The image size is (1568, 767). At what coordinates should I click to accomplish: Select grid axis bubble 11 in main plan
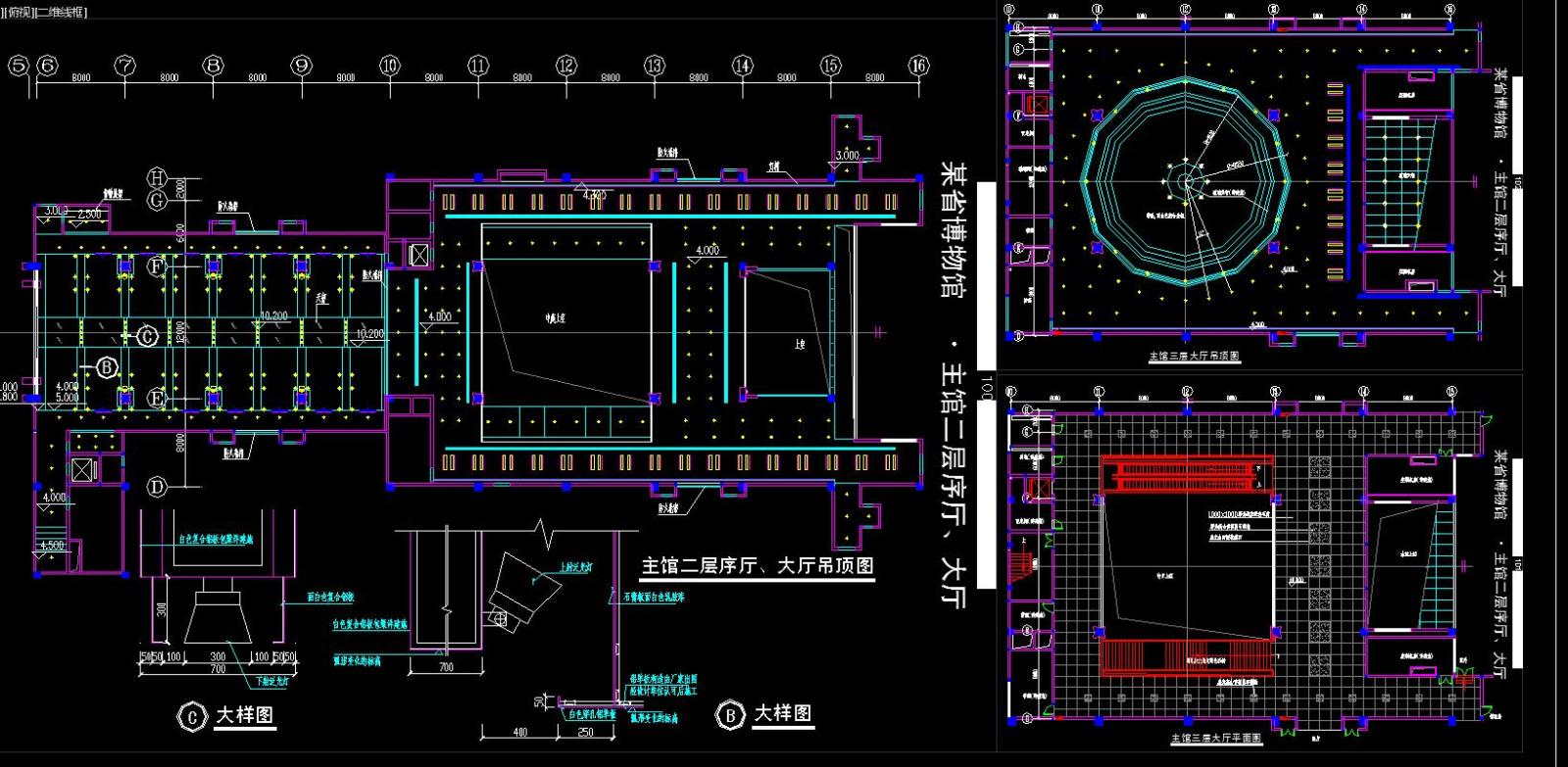click(x=478, y=66)
